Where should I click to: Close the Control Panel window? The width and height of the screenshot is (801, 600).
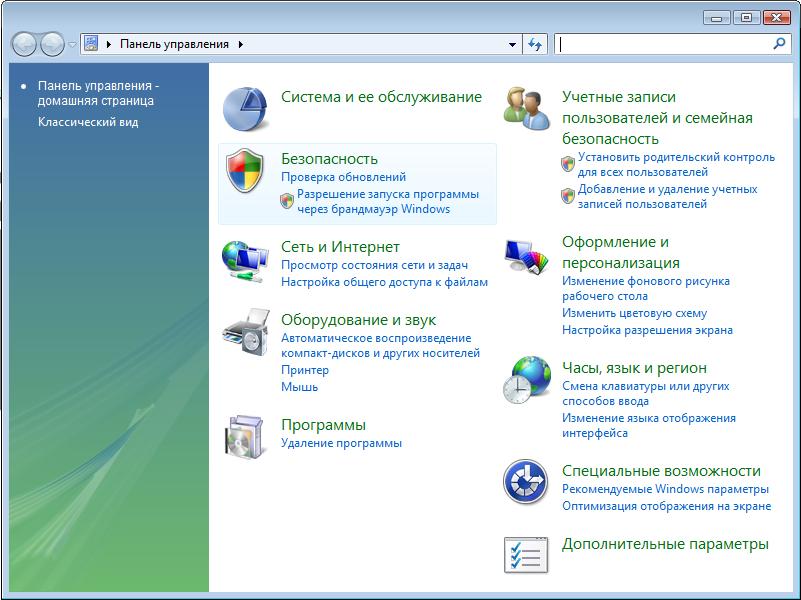tap(776, 18)
